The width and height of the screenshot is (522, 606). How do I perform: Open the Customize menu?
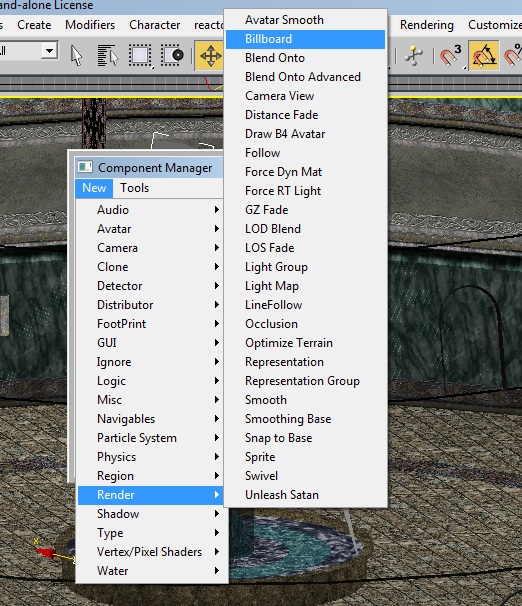[x=495, y=25]
